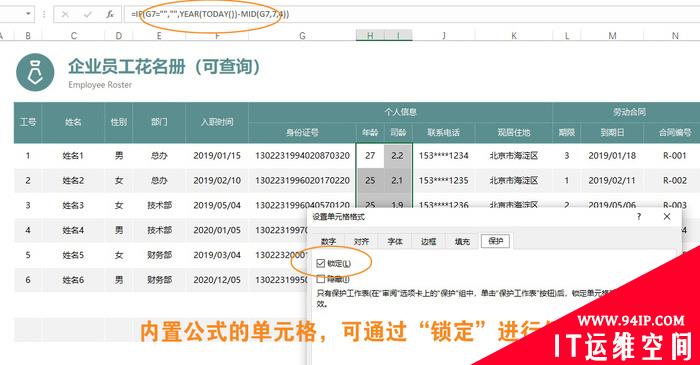Select column H header
This screenshot has width=700, height=365.
(370, 36)
